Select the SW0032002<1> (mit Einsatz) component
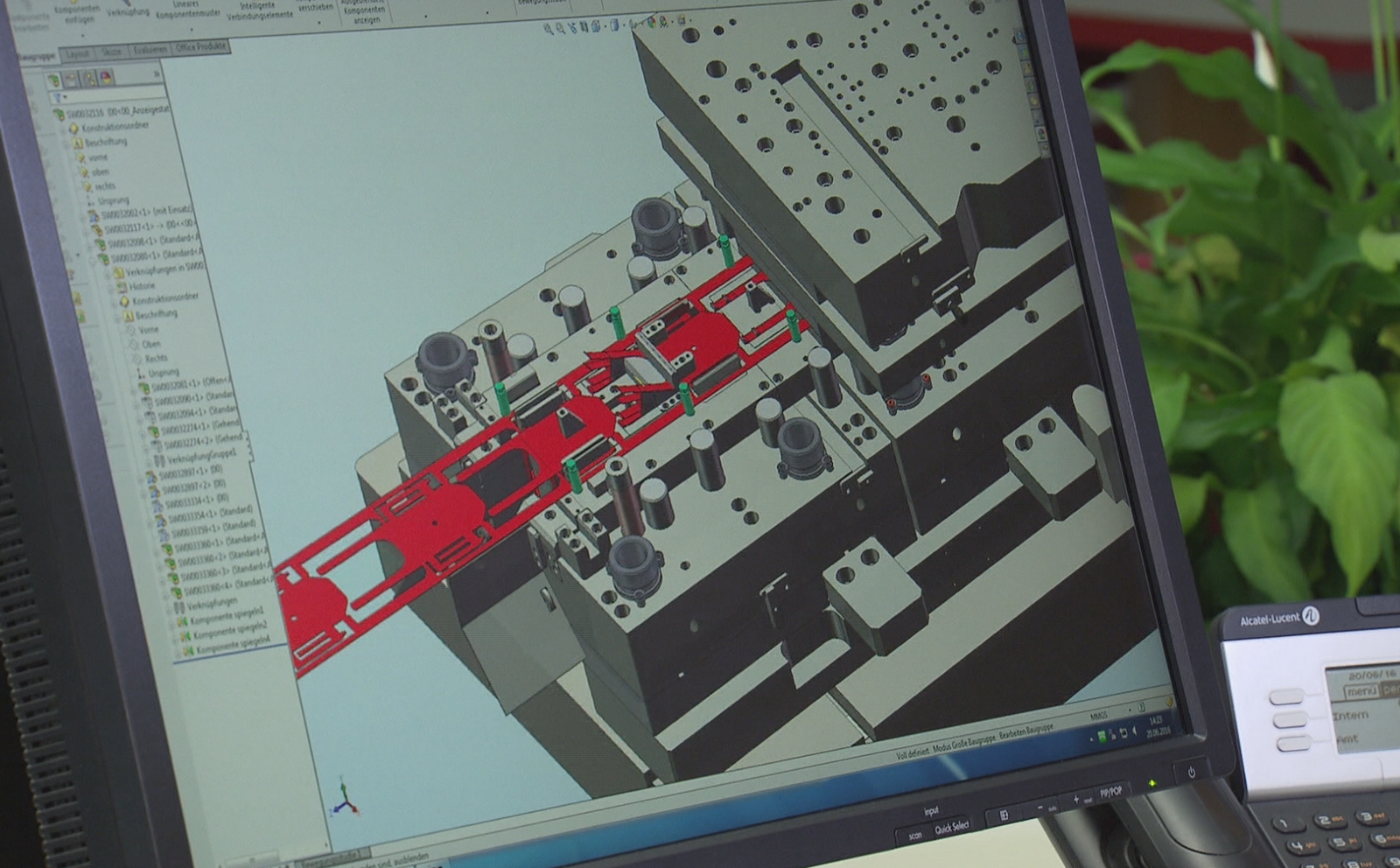The height and width of the screenshot is (868, 1400). pos(140,213)
